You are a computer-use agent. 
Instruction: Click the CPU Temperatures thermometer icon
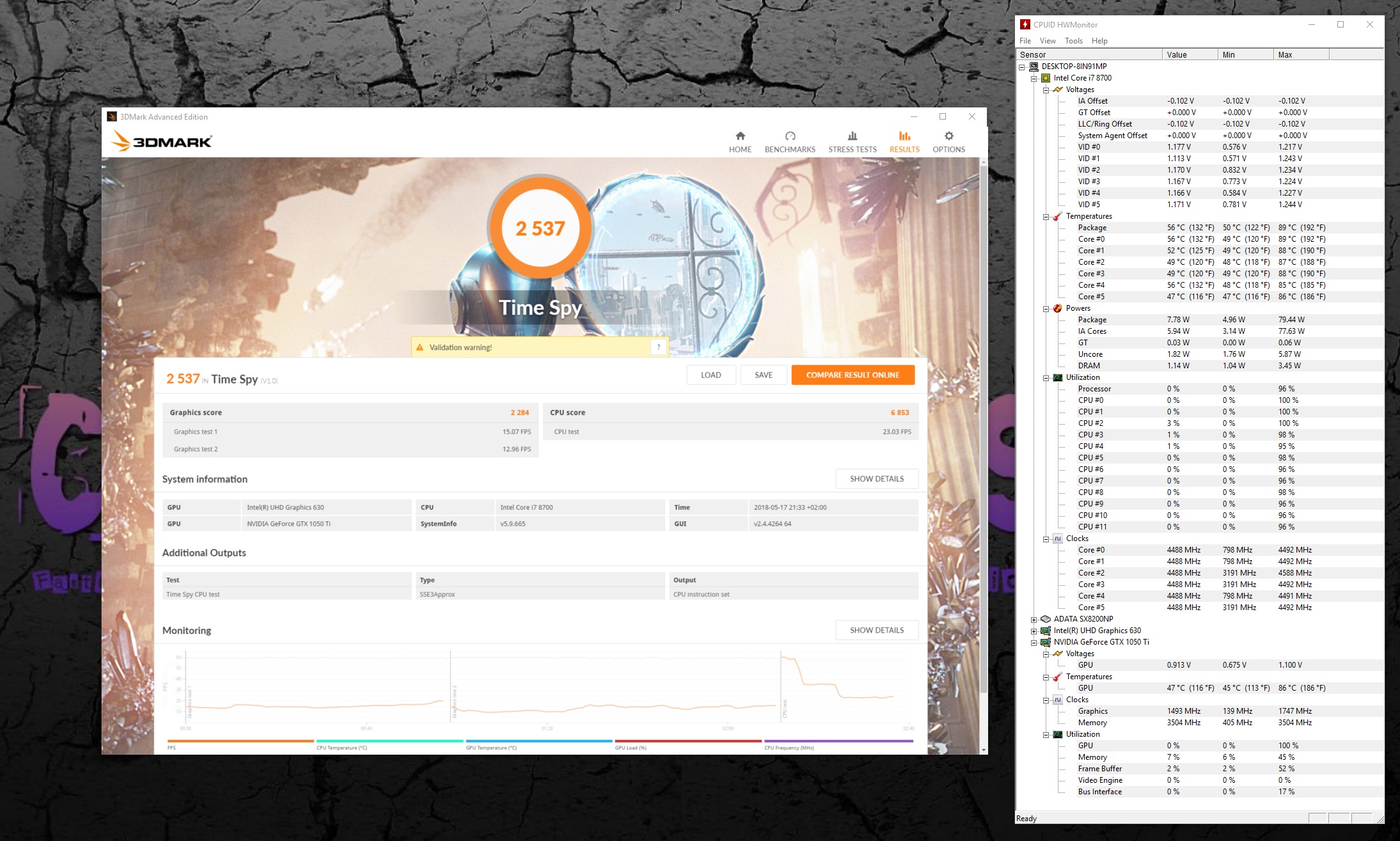tap(1058, 216)
